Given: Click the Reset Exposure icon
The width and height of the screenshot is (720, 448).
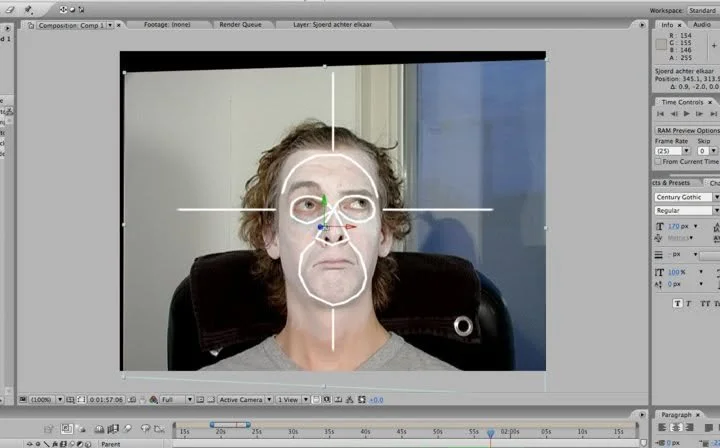Looking at the screenshot, I should [x=361, y=400].
